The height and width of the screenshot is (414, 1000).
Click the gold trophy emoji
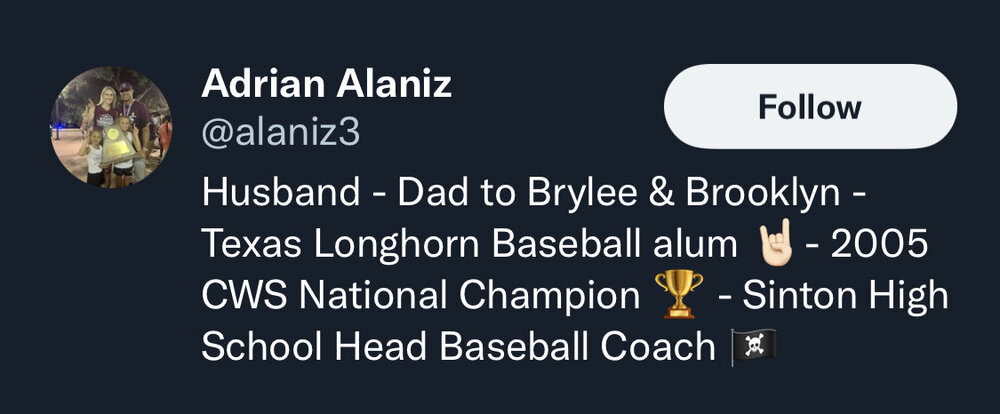coord(677,295)
